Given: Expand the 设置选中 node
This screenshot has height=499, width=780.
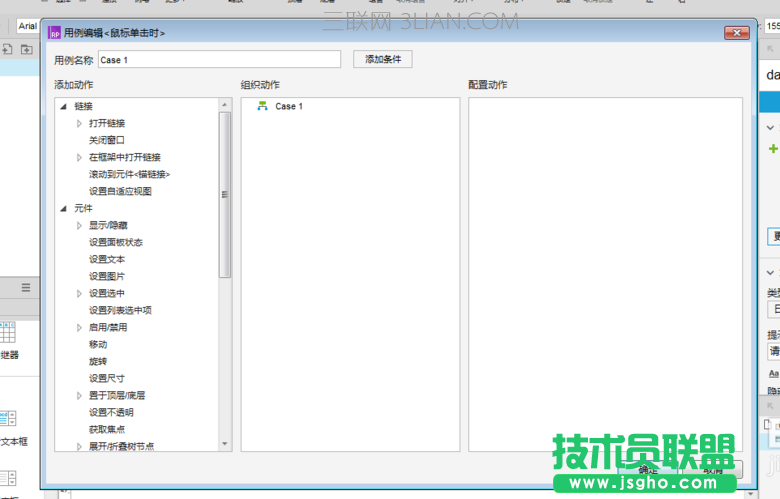Looking at the screenshot, I should tap(79, 294).
